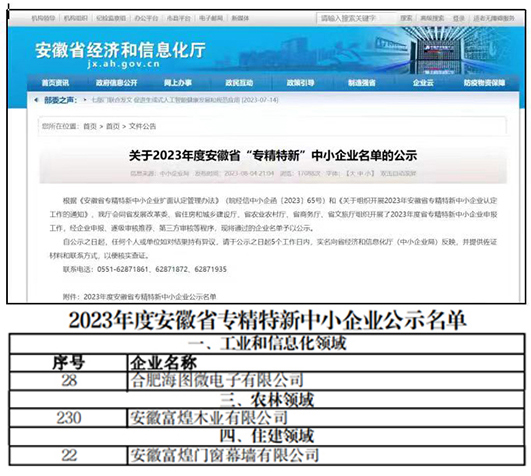Open the 部委之声 news item dated 2023-07-14

tap(185, 100)
